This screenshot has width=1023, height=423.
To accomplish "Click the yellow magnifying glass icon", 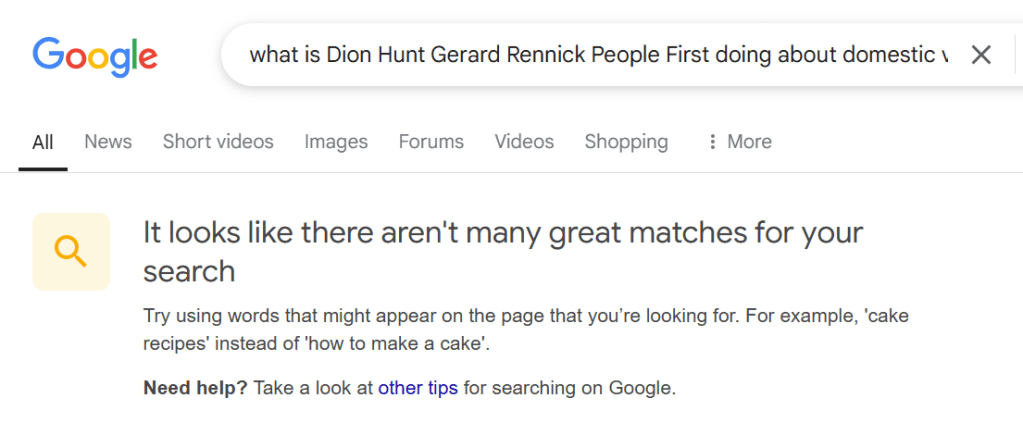I will click(x=71, y=252).
